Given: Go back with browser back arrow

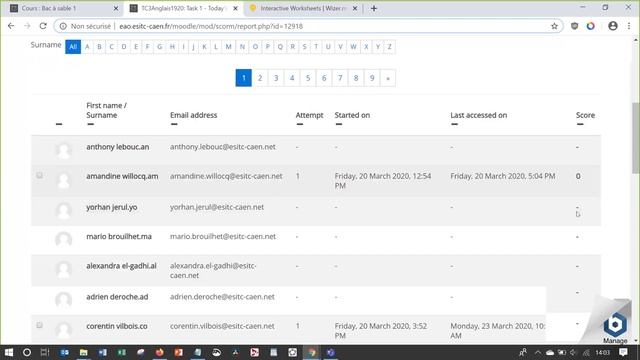Looking at the screenshot, I should 11,26.
